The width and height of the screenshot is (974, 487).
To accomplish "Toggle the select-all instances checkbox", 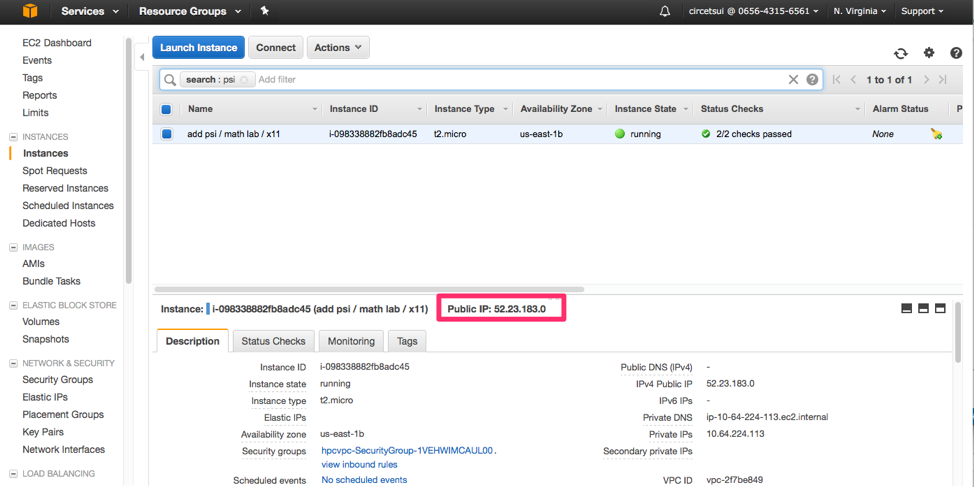I will point(167,109).
